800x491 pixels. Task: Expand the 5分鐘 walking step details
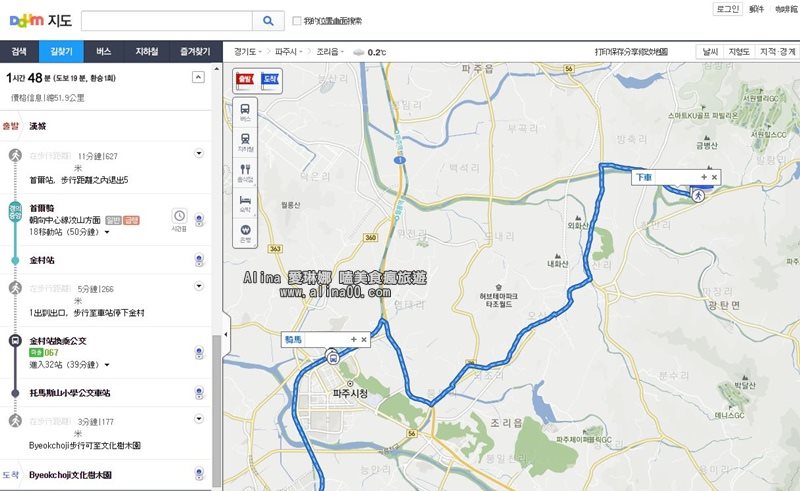coord(199,286)
